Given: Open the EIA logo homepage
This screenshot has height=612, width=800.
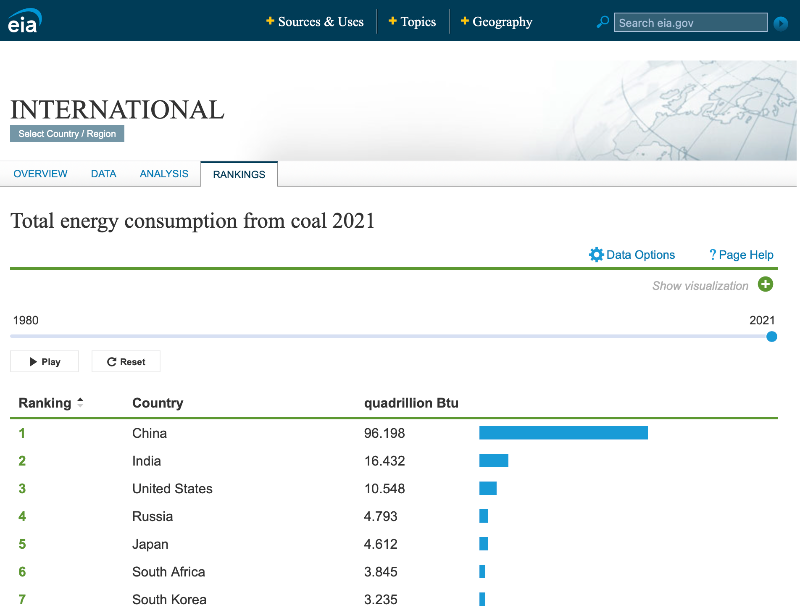Looking at the screenshot, I should [24, 21].
